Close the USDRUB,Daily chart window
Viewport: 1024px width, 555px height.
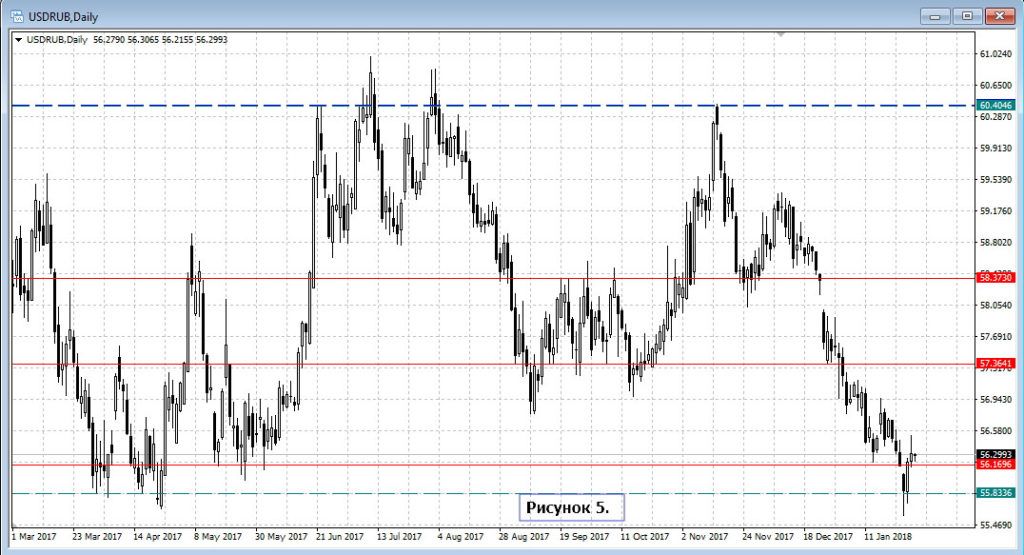[999, 15]
